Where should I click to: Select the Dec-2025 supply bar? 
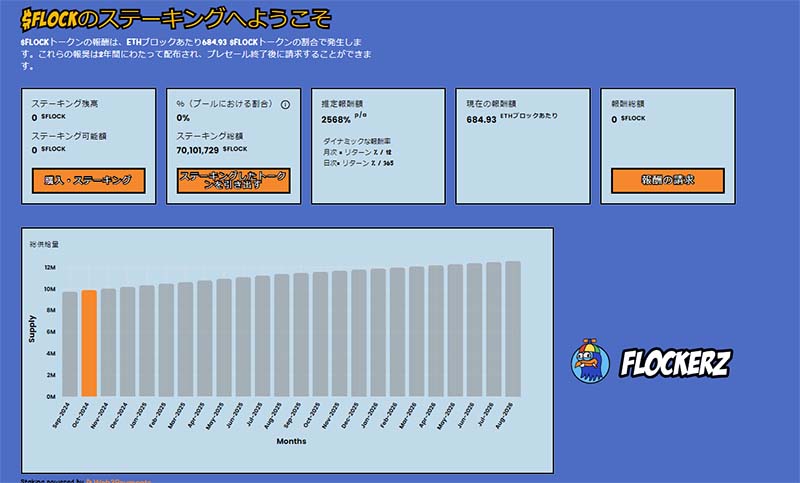[359, 333]
